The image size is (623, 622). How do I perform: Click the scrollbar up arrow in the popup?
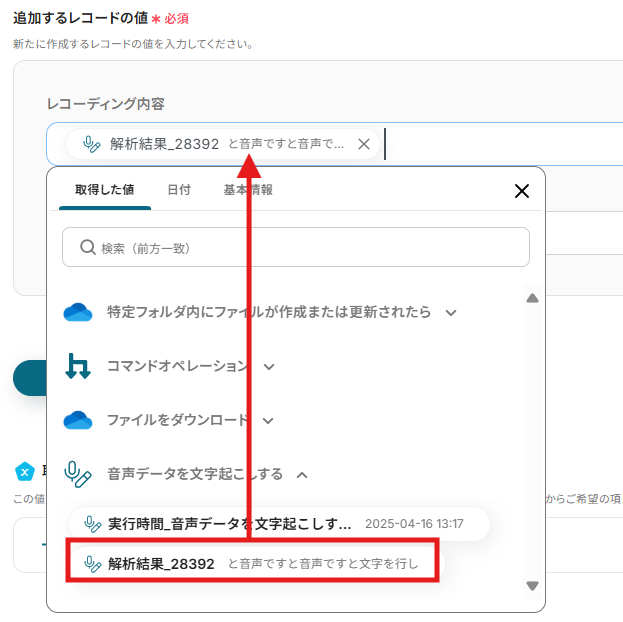pyautogui.click(x=532, y=298)
